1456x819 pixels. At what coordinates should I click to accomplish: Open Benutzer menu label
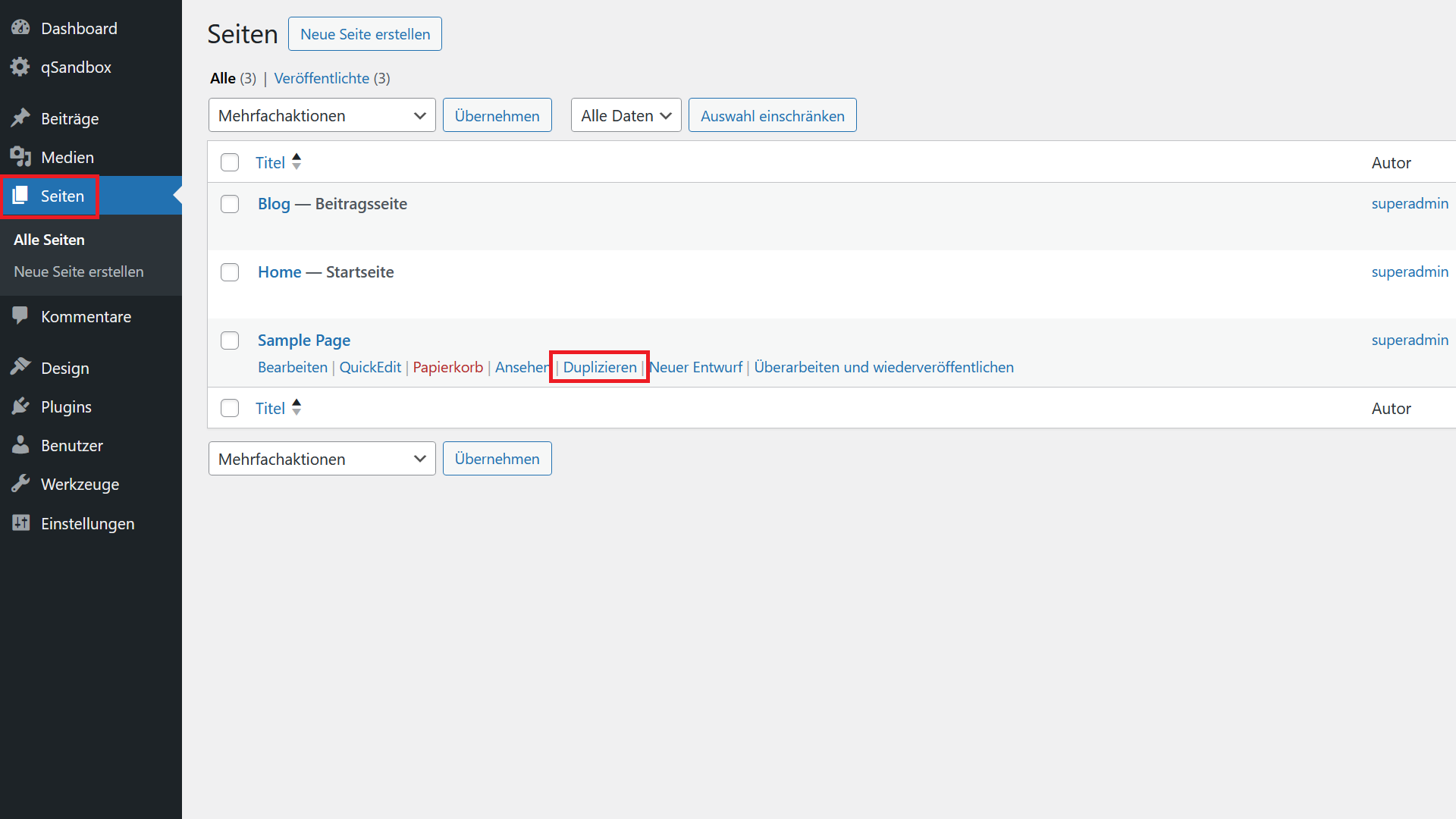pos(72,445)
